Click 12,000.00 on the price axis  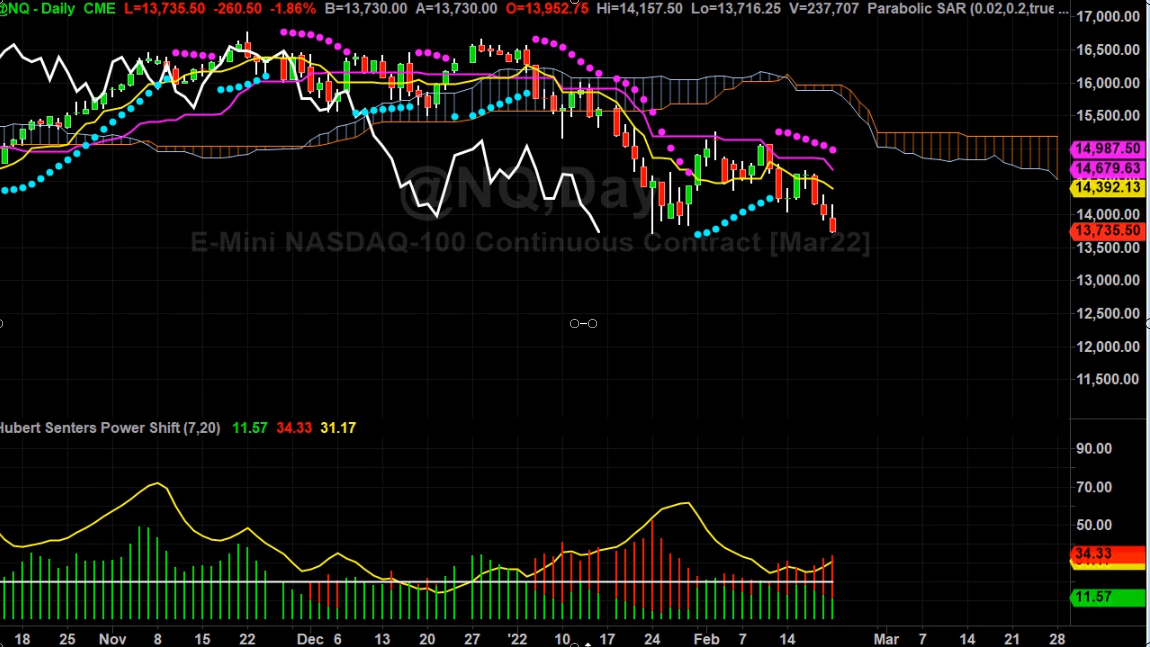click(1107, 347)
